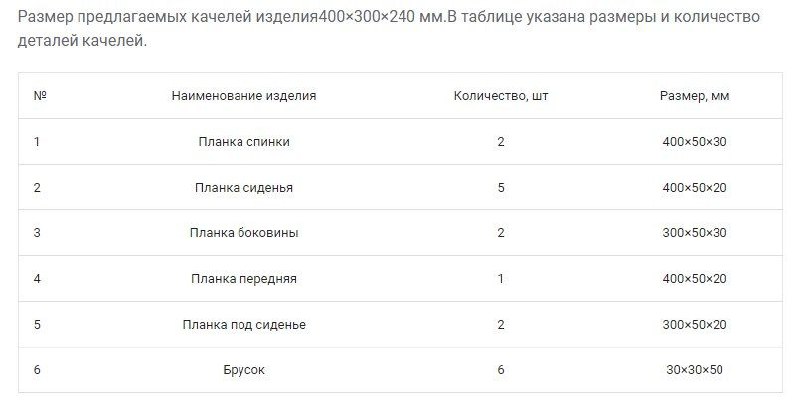Image resolution: width=800 pixels, height=417 pixels.
Task: Click the 300×50×20 size value
Action: [x=694, y=325]
